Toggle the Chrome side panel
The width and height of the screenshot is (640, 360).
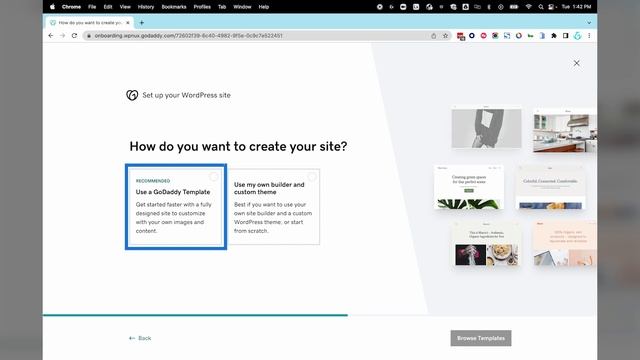click(566, 36)
